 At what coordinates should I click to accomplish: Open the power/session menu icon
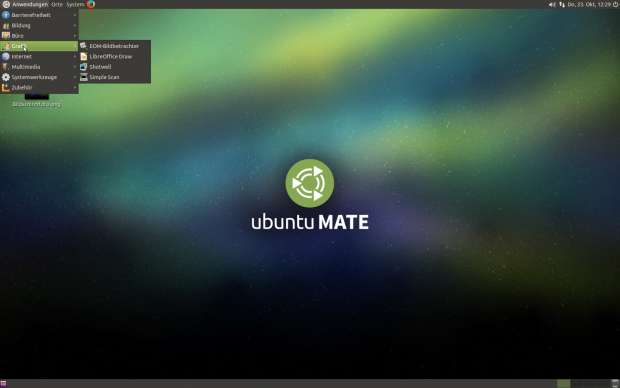coord(616,4)
